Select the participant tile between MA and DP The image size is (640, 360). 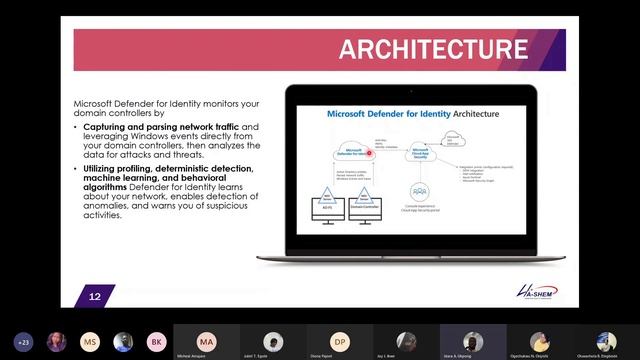click(x=273, y=342)
